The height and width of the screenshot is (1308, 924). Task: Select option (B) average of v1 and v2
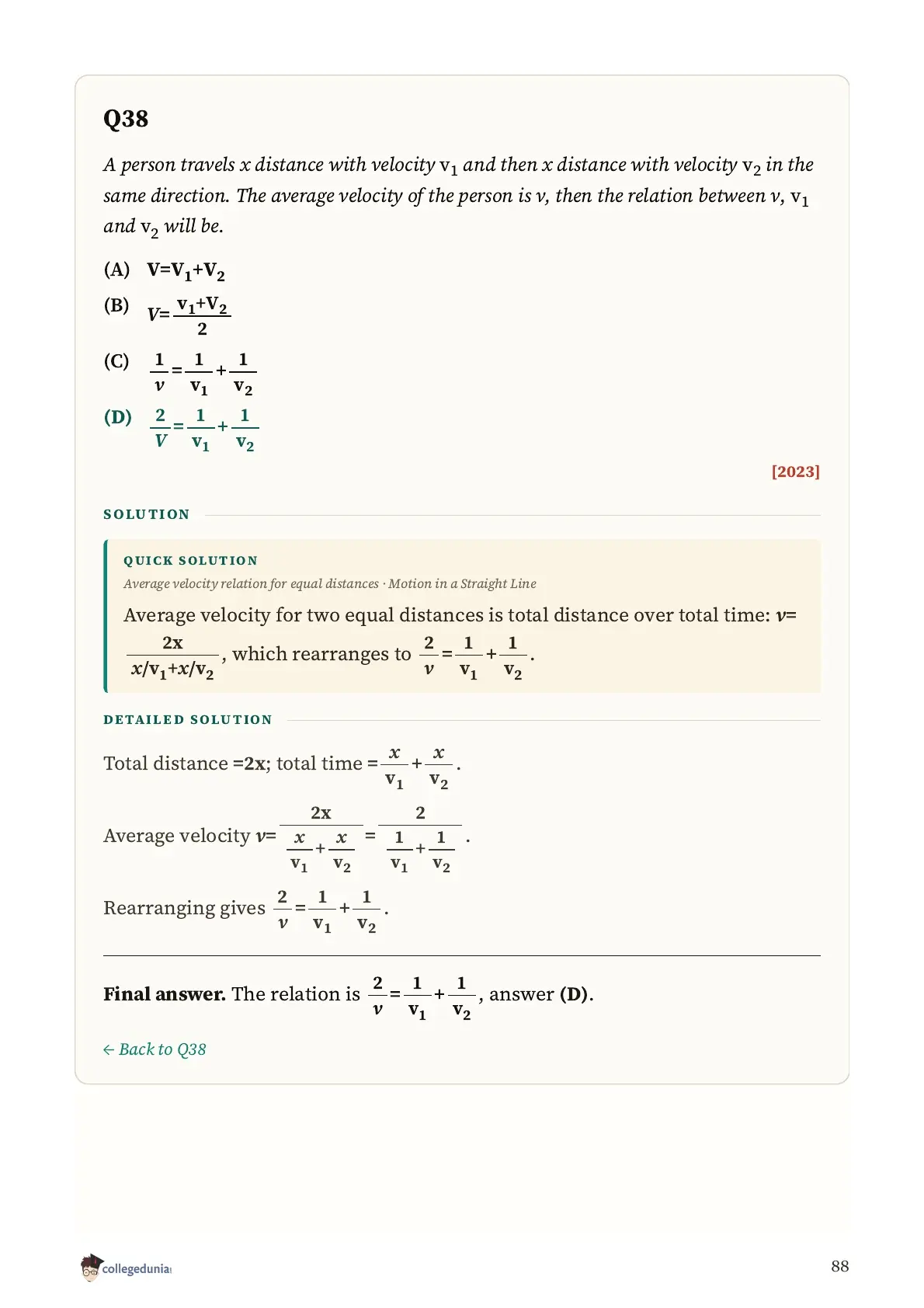[168, 315]
